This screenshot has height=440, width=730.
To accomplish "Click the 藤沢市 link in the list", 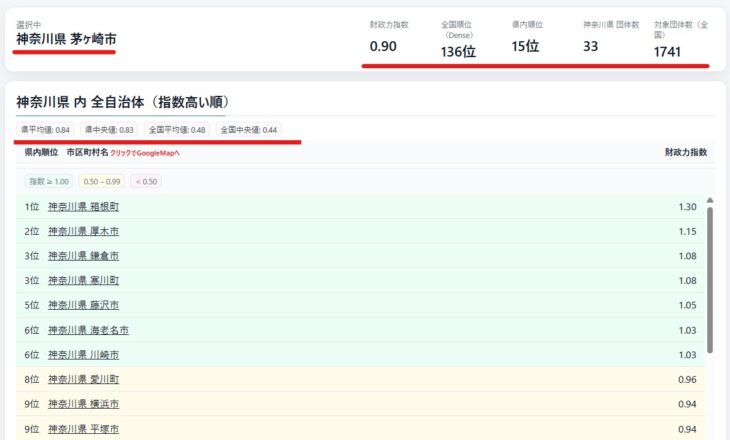I will click(x=83, y=305).
